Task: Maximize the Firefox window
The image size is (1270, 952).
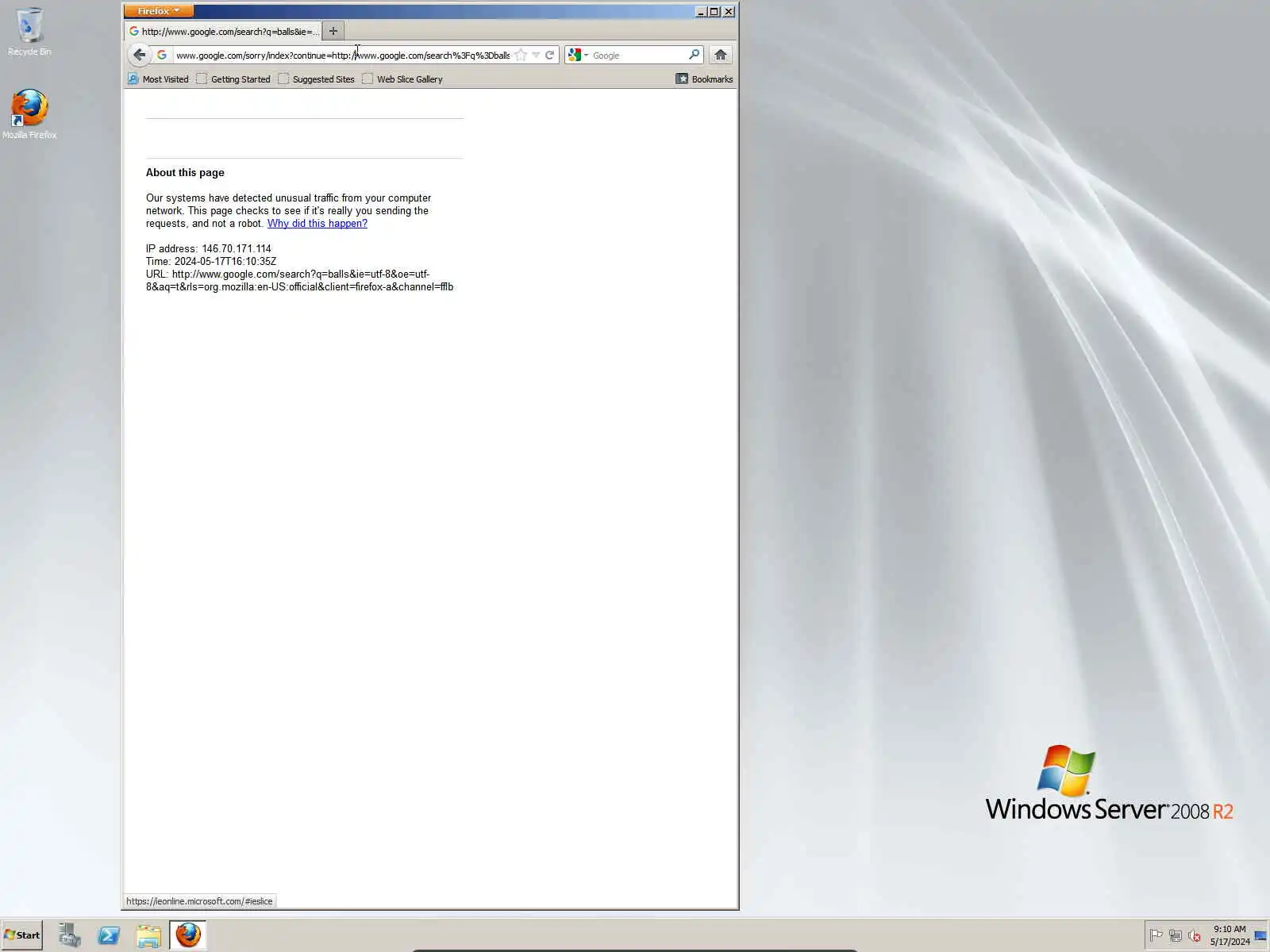Action: (x=714, y=11)
